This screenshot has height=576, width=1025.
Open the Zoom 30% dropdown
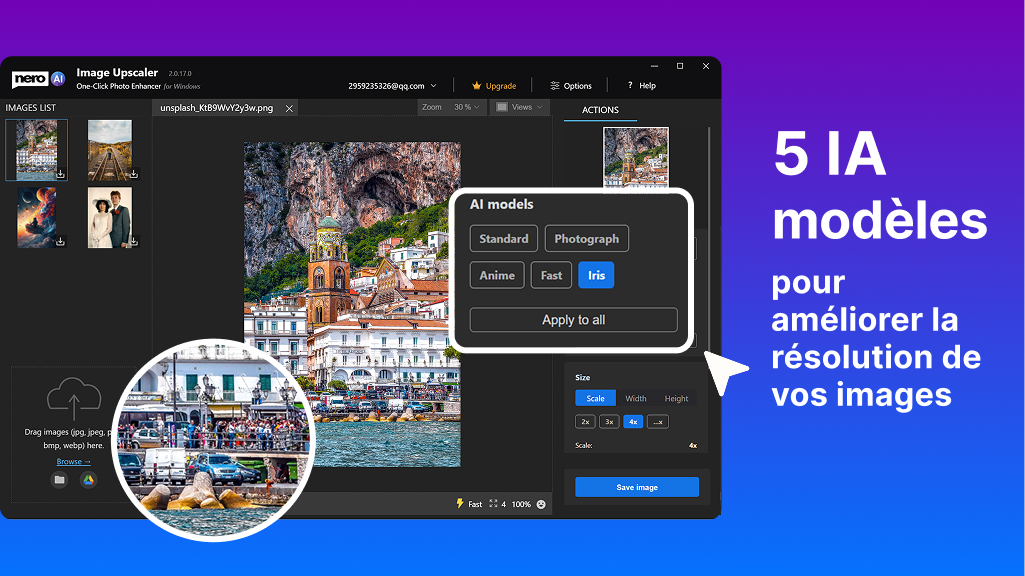tap(466, 107)
